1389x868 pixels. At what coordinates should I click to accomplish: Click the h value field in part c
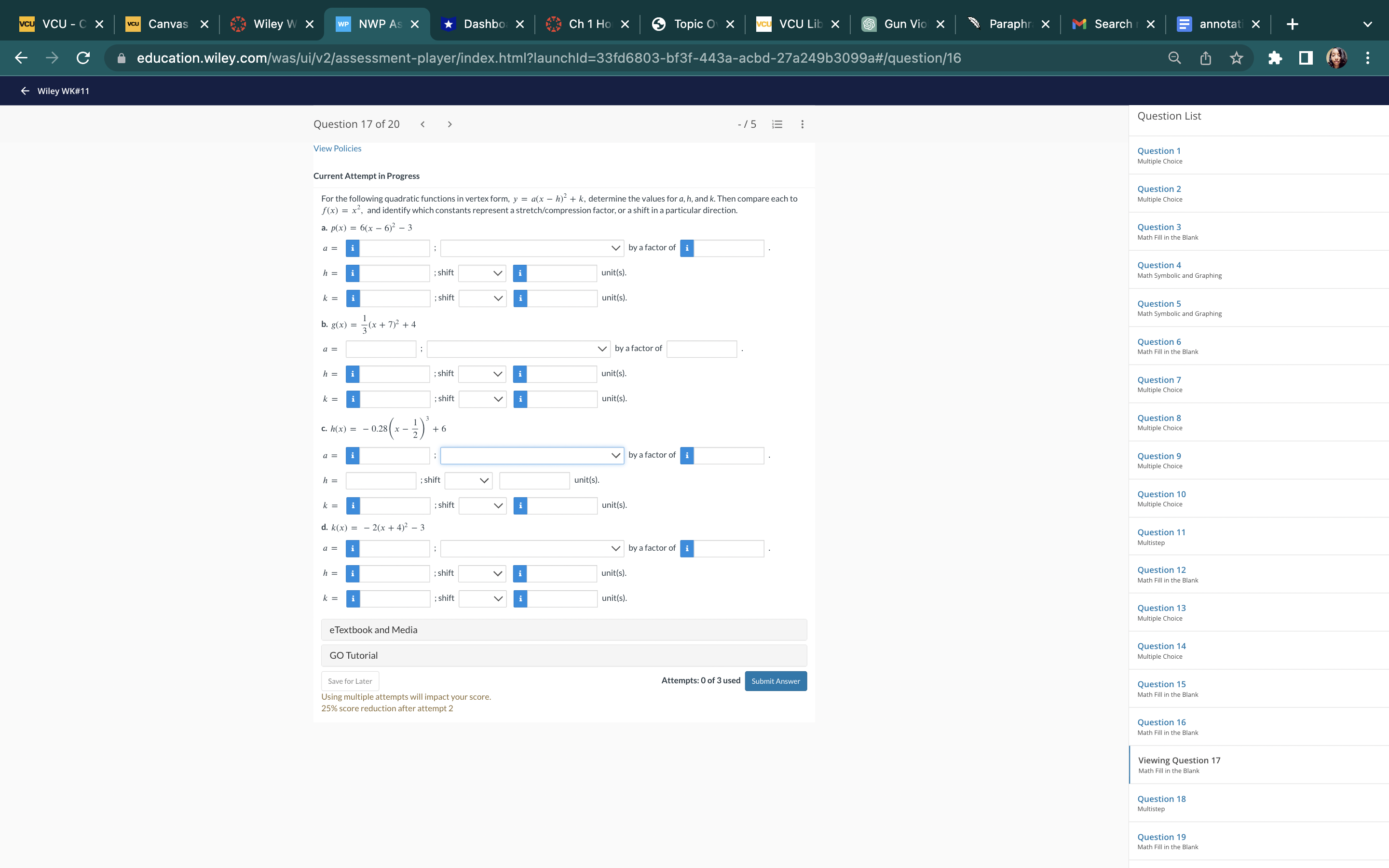[381, 480]
